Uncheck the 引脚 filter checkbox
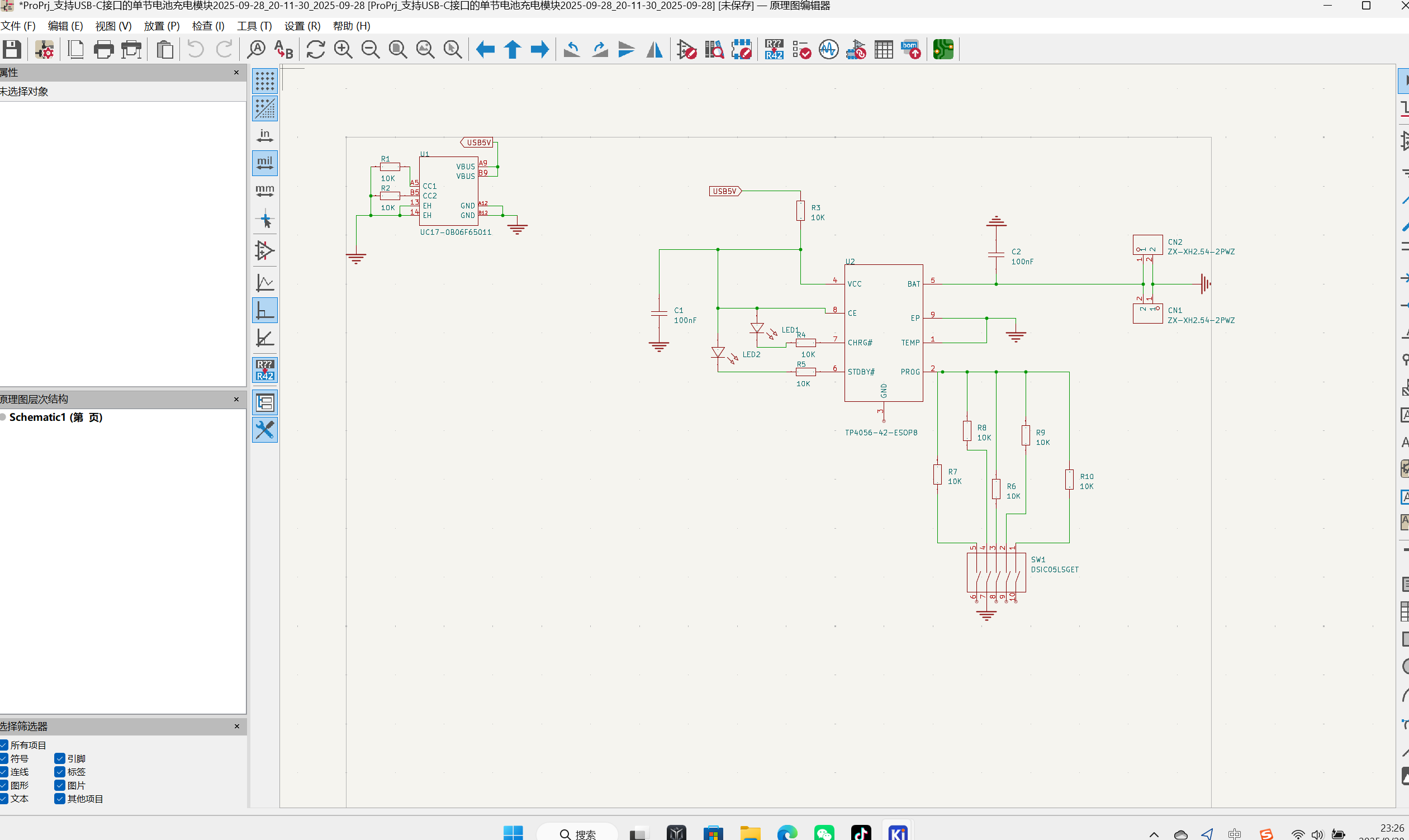Screen dimensions: 1409x840 pyautogui.click(x=59, y=758)
